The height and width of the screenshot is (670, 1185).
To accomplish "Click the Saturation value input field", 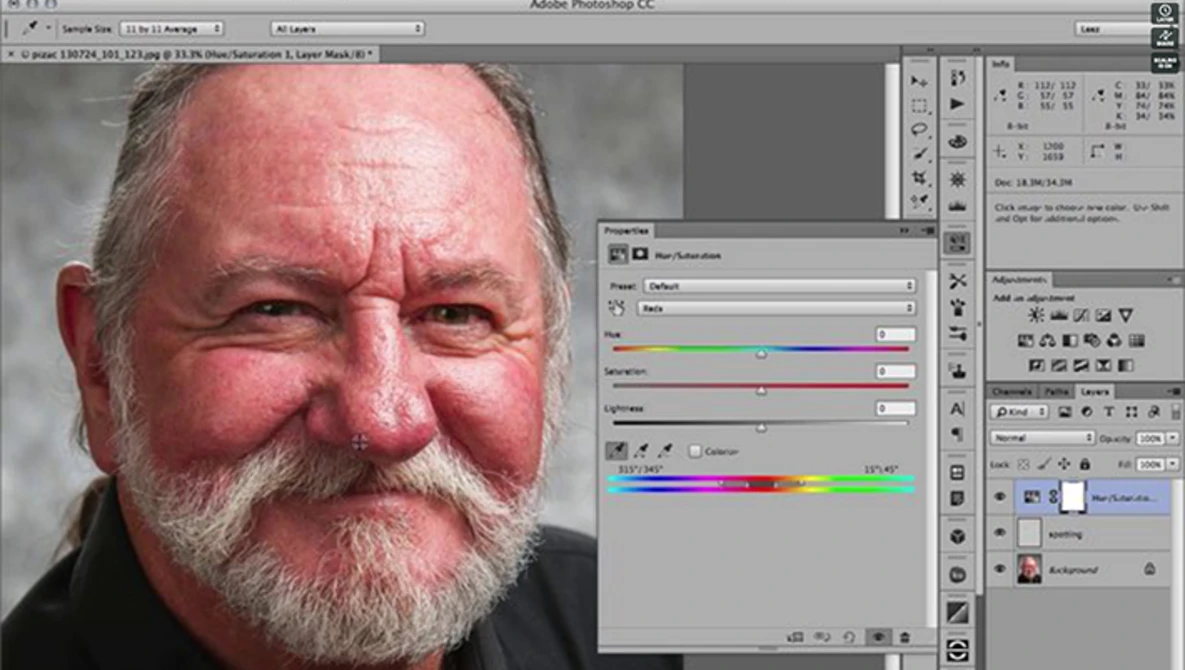I will [896, 371].
